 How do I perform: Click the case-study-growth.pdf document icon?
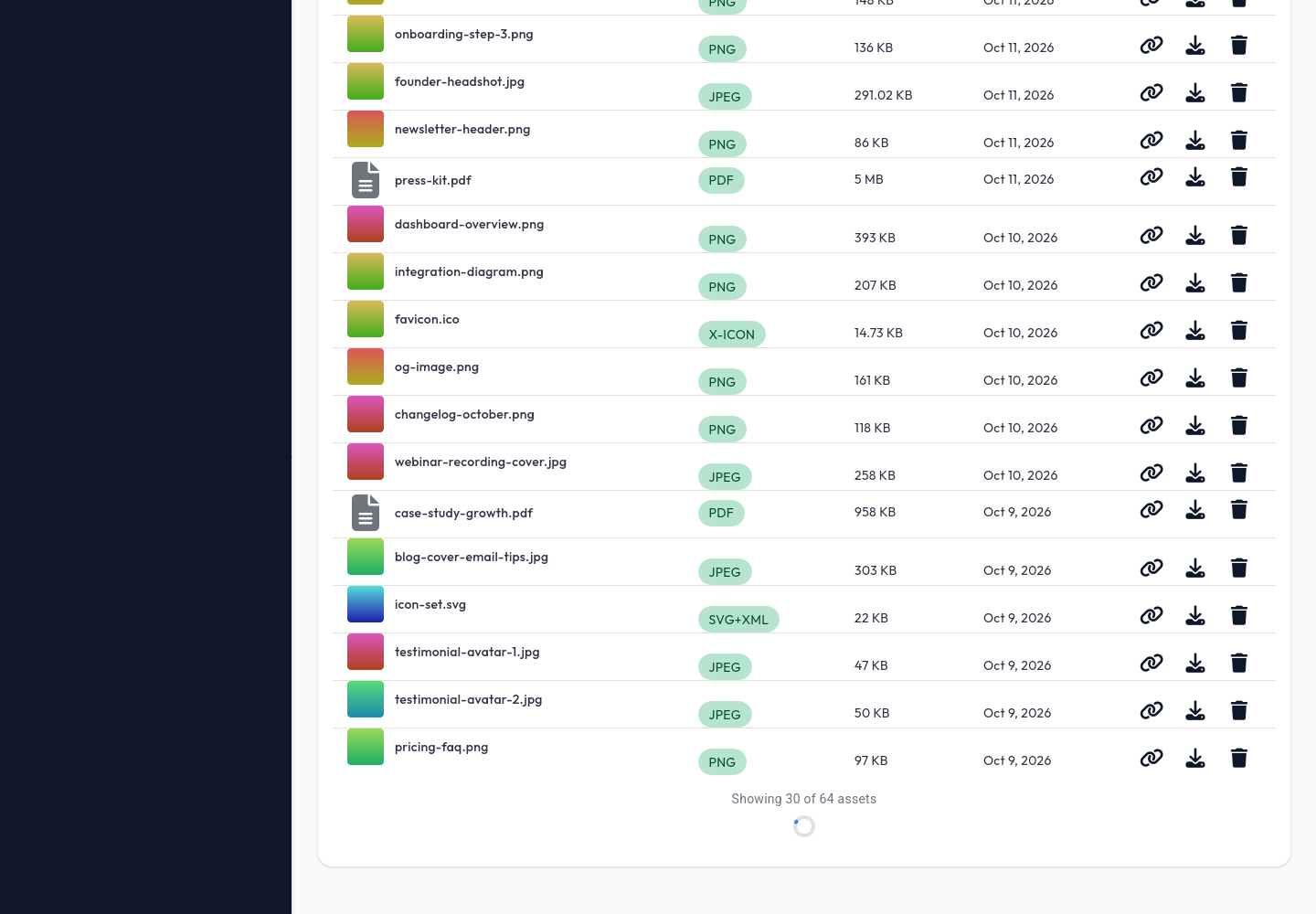(x=366, y=513)
